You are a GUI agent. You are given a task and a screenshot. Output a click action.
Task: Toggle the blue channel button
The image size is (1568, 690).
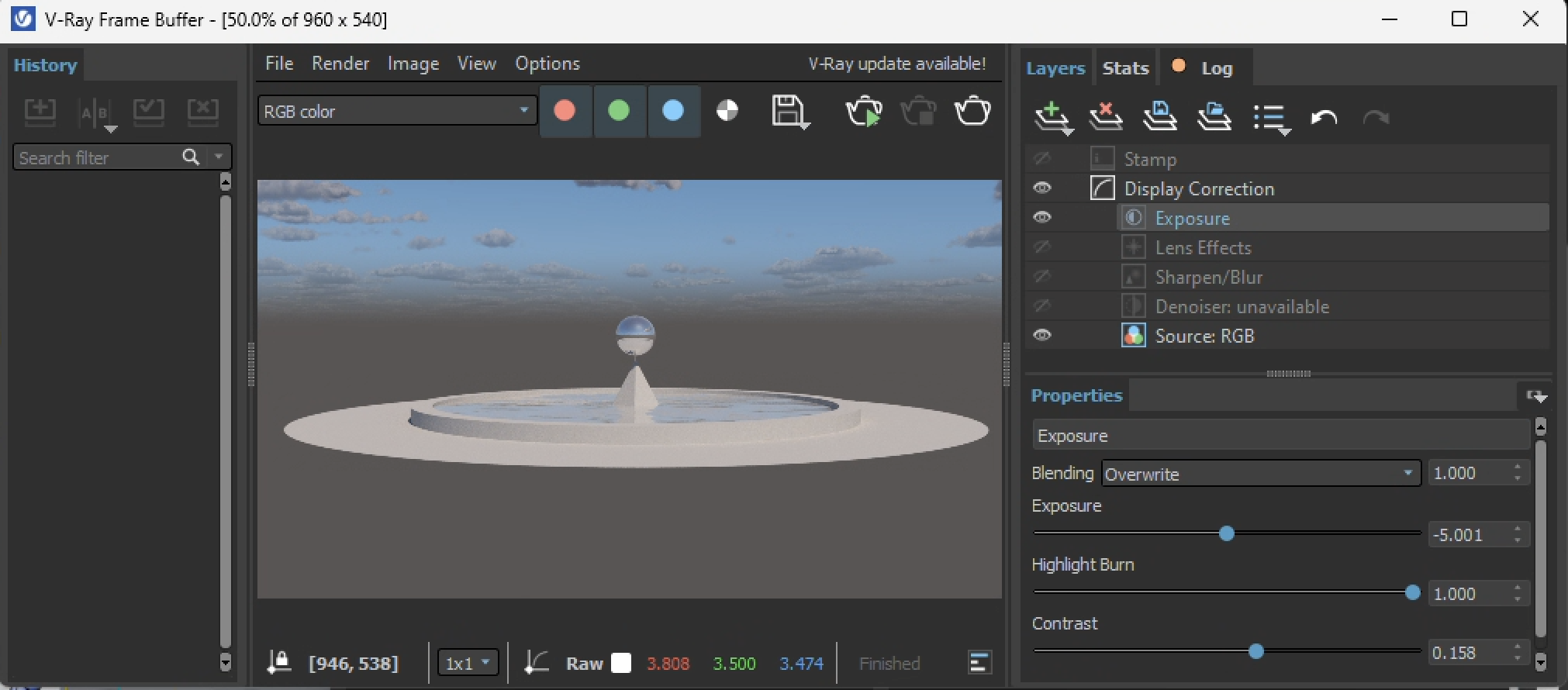[x=673, y=112]
